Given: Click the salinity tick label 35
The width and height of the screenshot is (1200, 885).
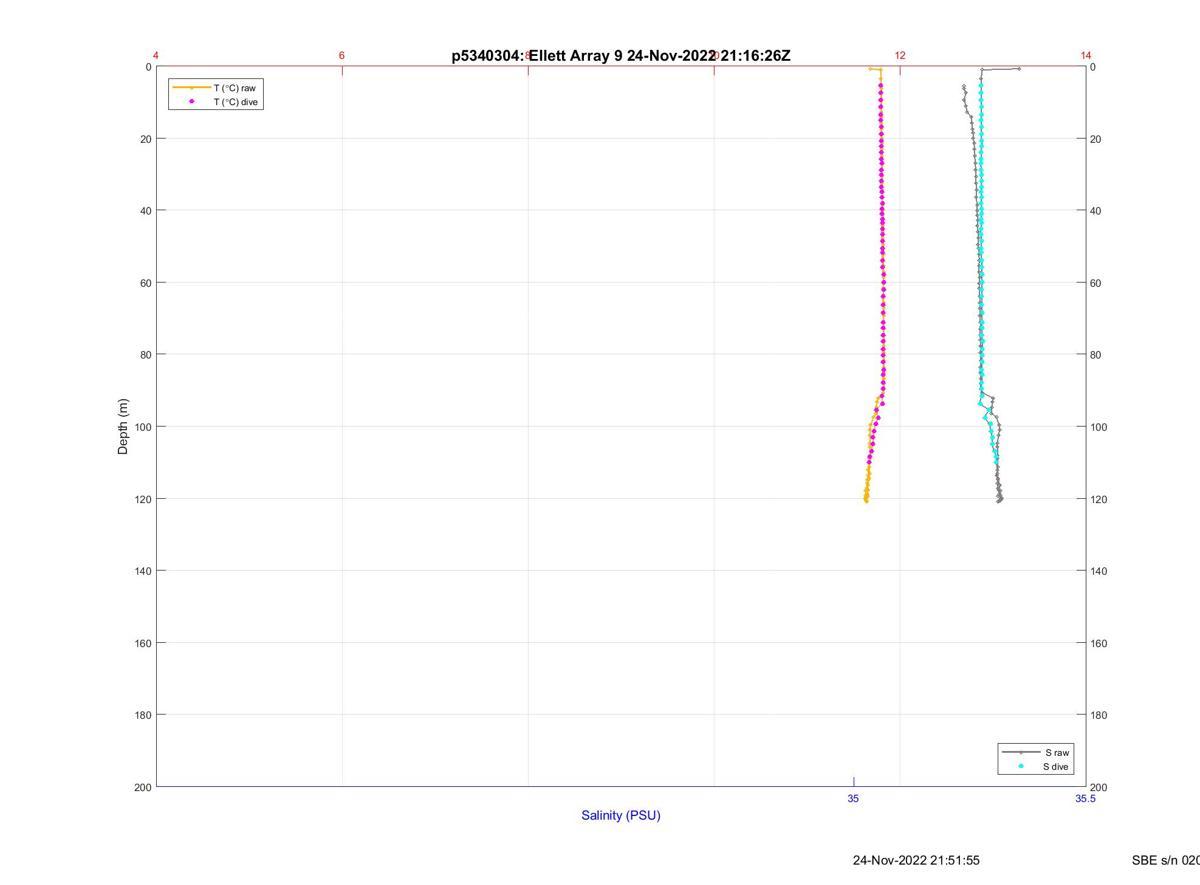Looking at the screenshot, I should tap(853, 798).
